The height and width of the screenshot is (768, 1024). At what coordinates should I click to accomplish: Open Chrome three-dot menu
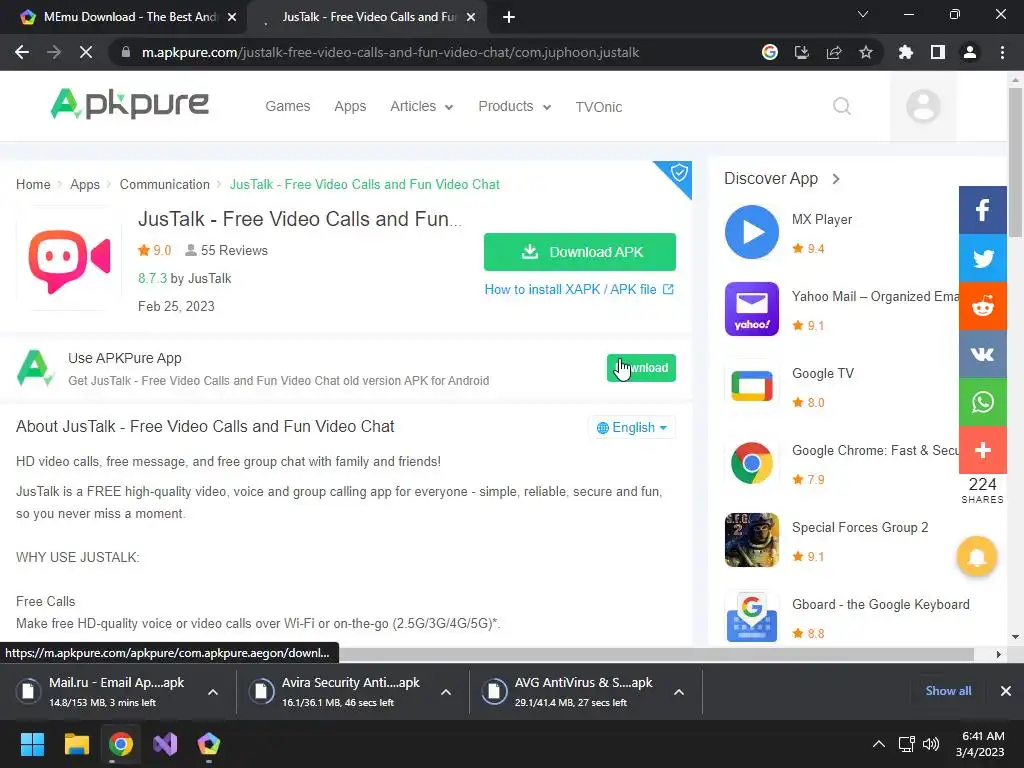coord(1002,52)
